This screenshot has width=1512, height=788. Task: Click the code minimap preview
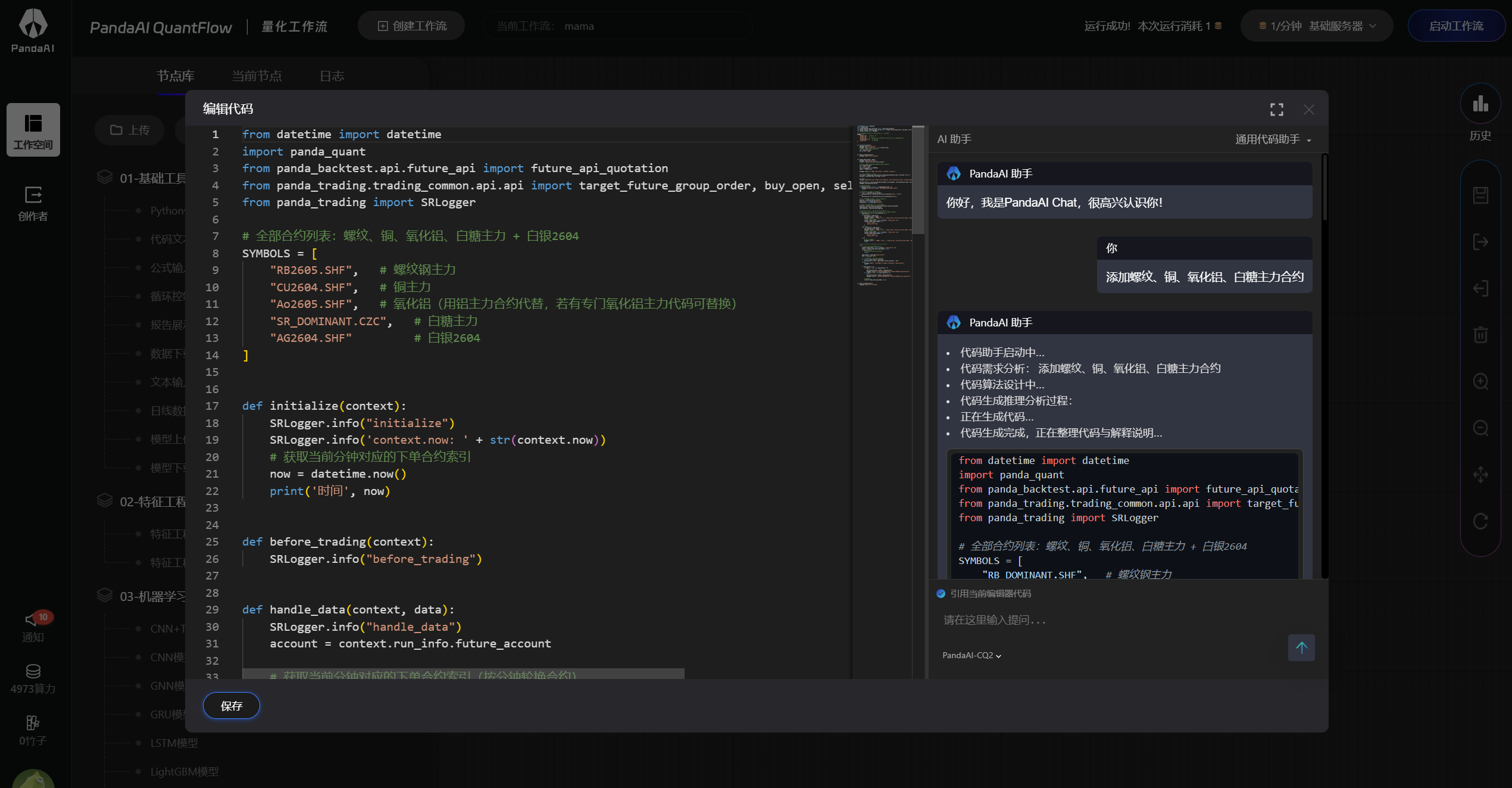coord(883,205)
